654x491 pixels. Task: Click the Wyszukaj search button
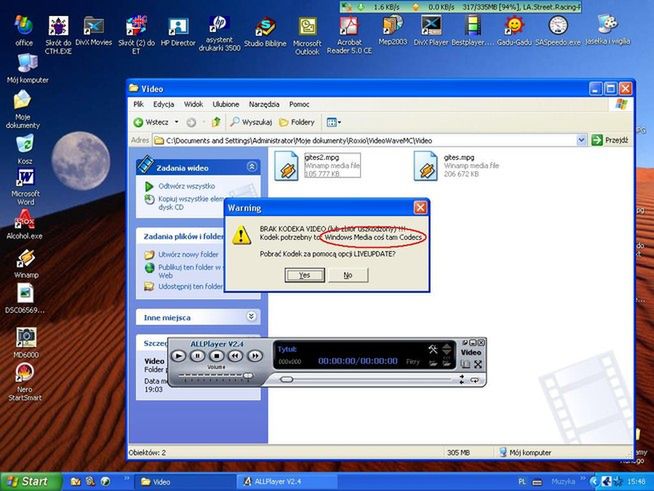point(252,122)
